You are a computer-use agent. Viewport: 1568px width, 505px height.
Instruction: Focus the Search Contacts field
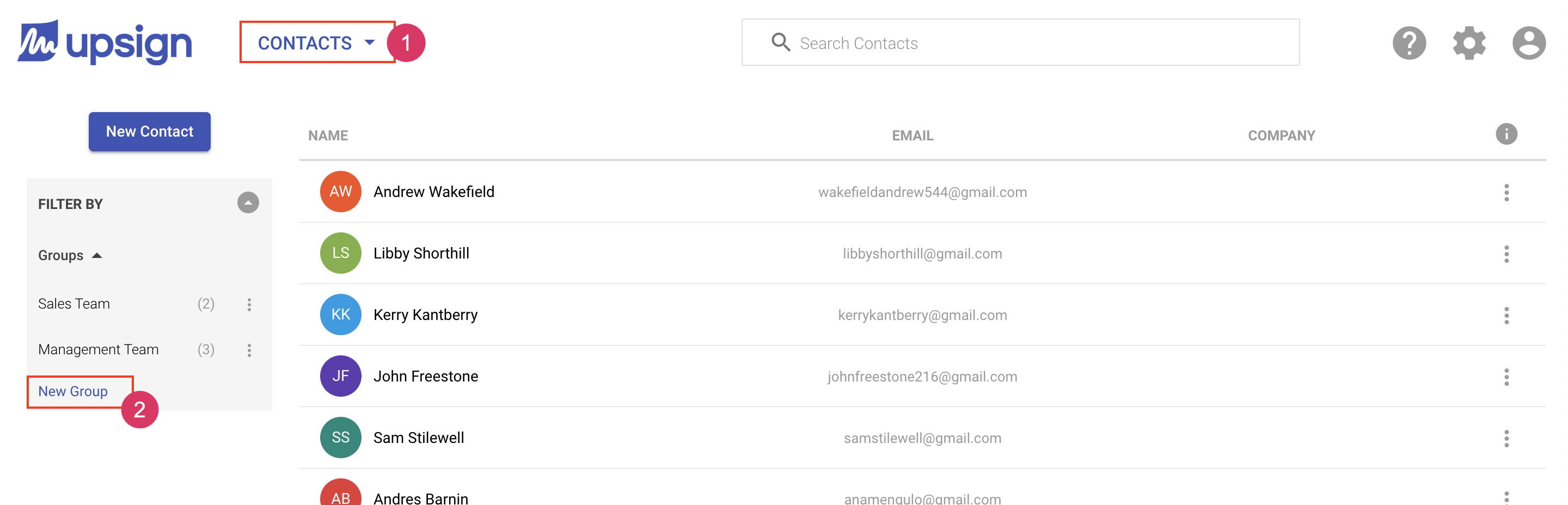pyautogui.click(x=1020, y=42)
